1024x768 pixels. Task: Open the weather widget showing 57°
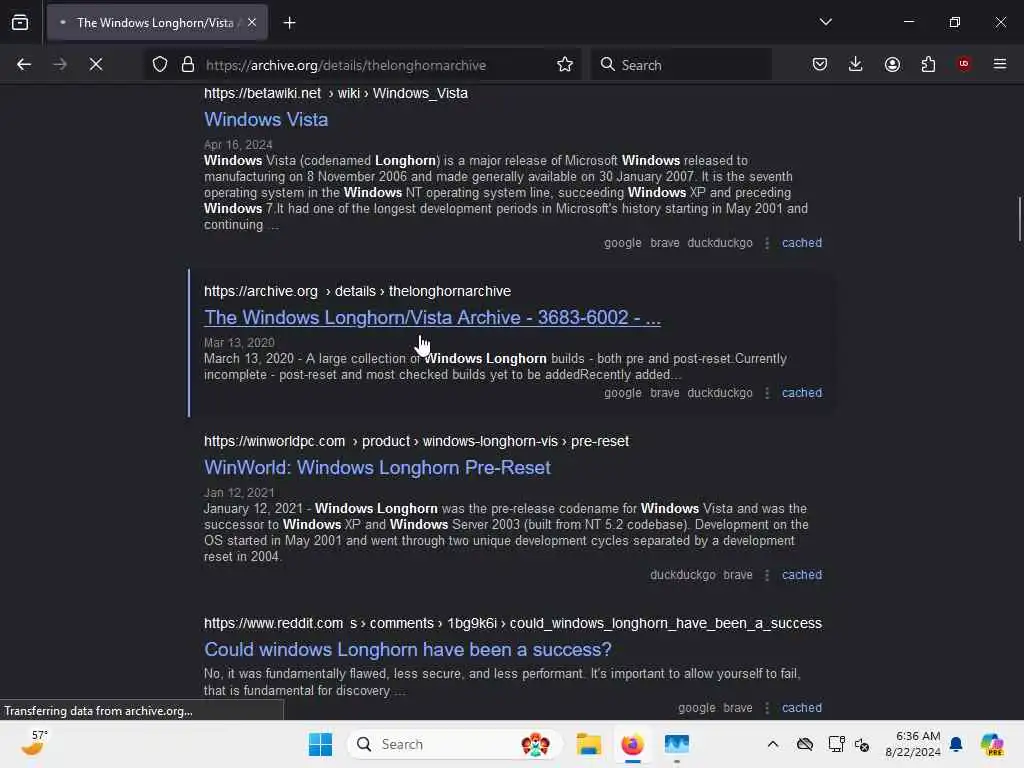pyautogui.click(x=34, y=743)
